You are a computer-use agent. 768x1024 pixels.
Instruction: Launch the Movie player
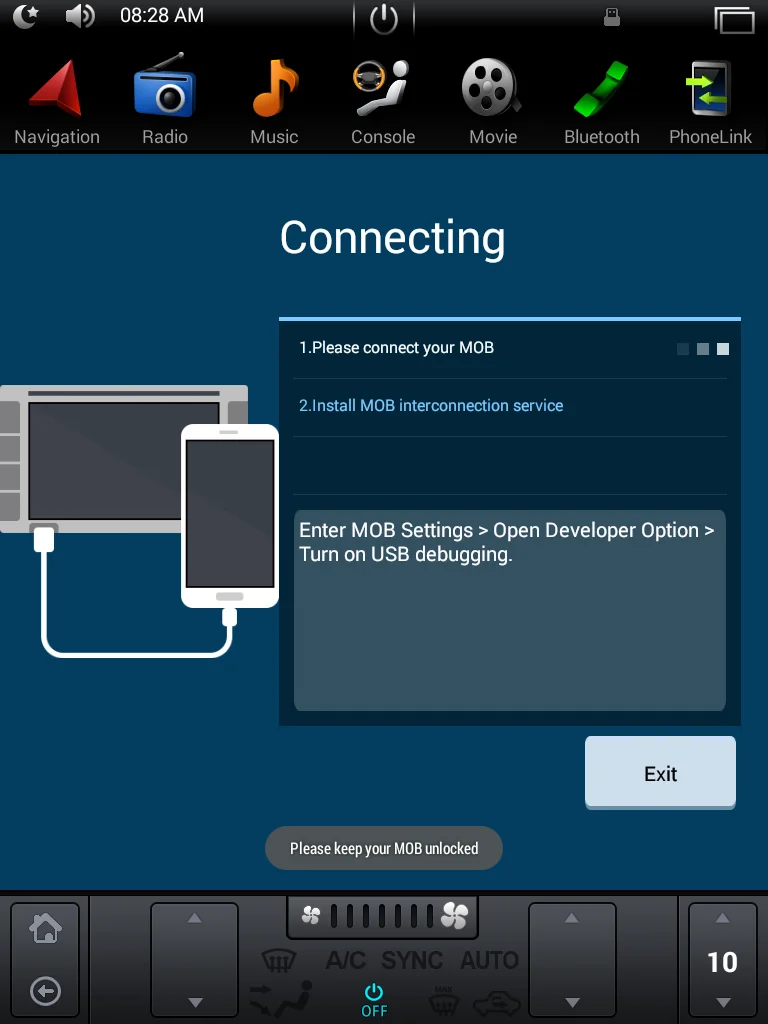click(x=492, y=101)
